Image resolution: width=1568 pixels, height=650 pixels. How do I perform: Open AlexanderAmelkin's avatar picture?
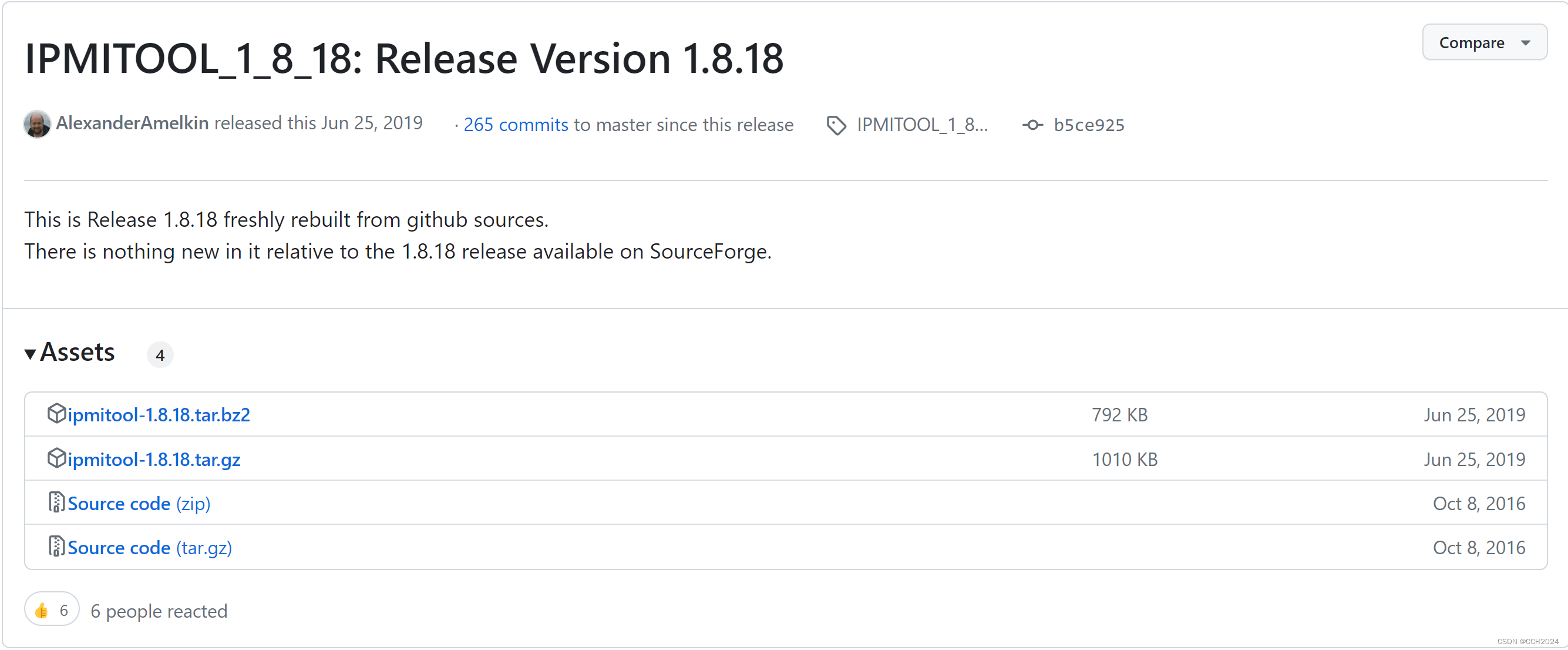(x=36, y=123)
